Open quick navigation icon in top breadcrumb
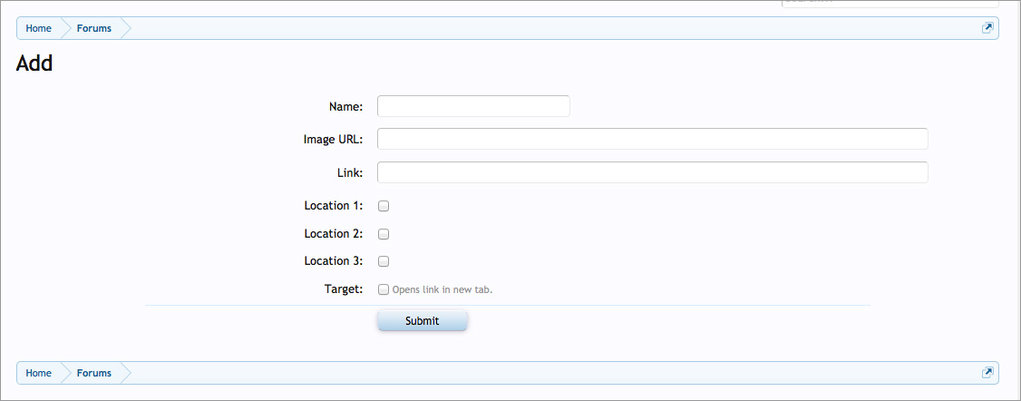 point(988,28)
